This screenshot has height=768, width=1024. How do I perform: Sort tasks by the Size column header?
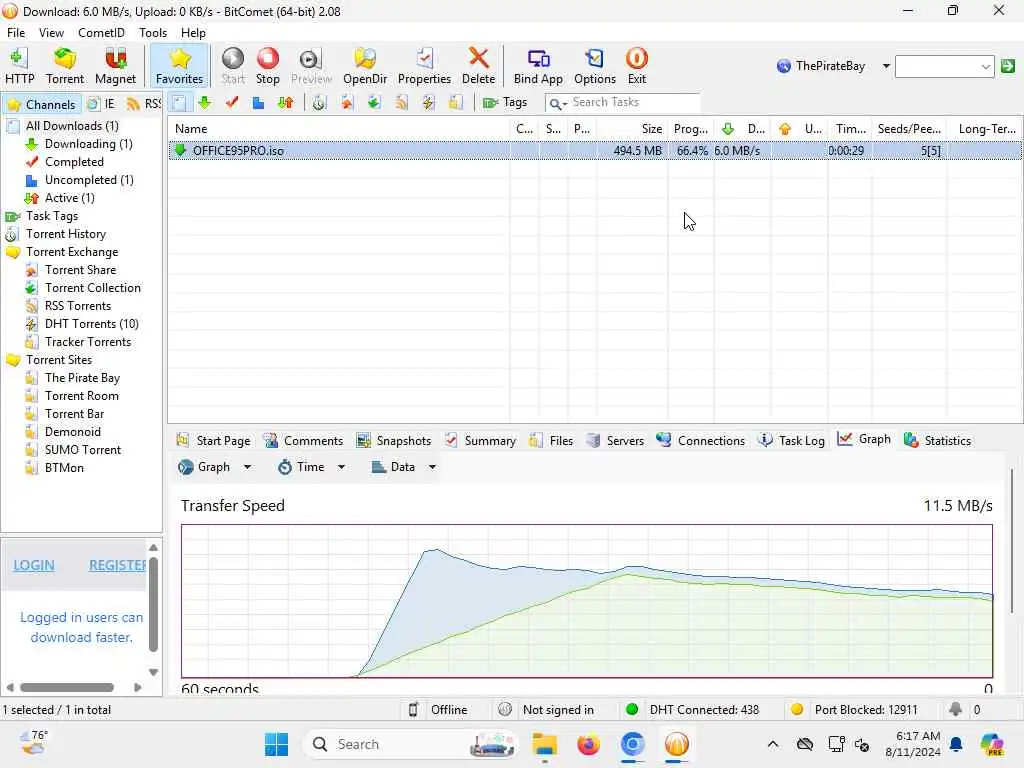pos(632,129)
